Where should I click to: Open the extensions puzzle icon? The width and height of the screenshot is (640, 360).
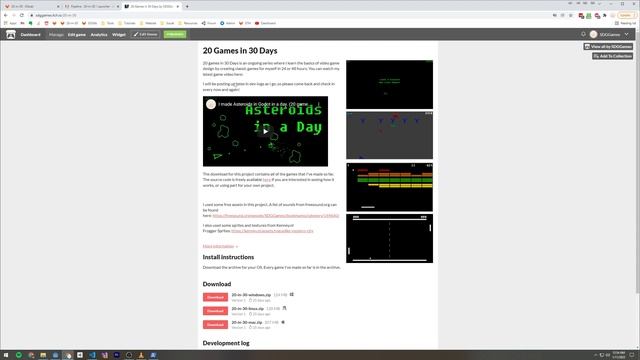(604, 16)
